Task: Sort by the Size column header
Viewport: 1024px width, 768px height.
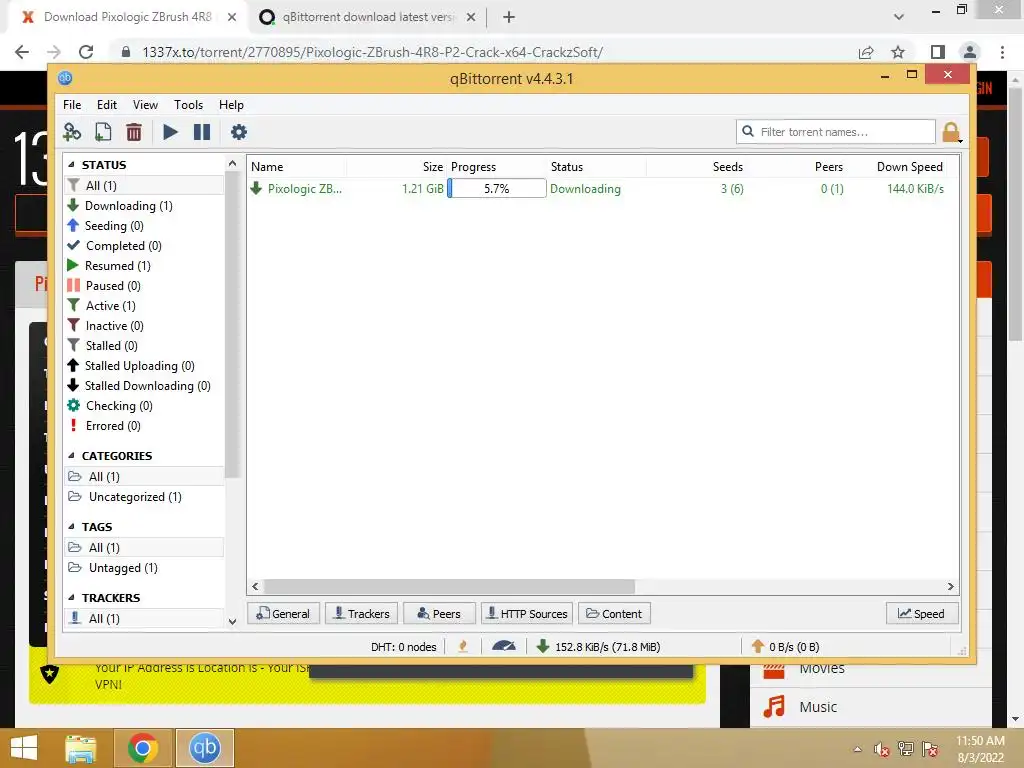Action: click(432, 167)
